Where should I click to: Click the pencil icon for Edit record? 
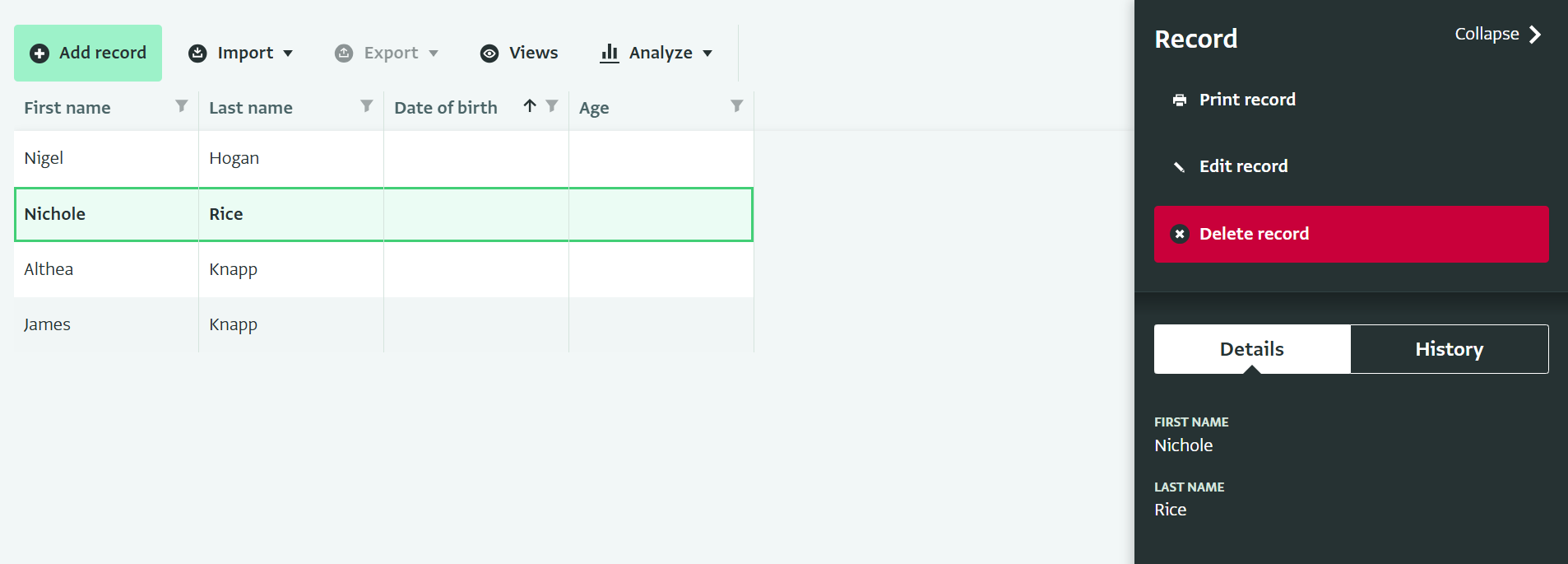pos(1180,167)
